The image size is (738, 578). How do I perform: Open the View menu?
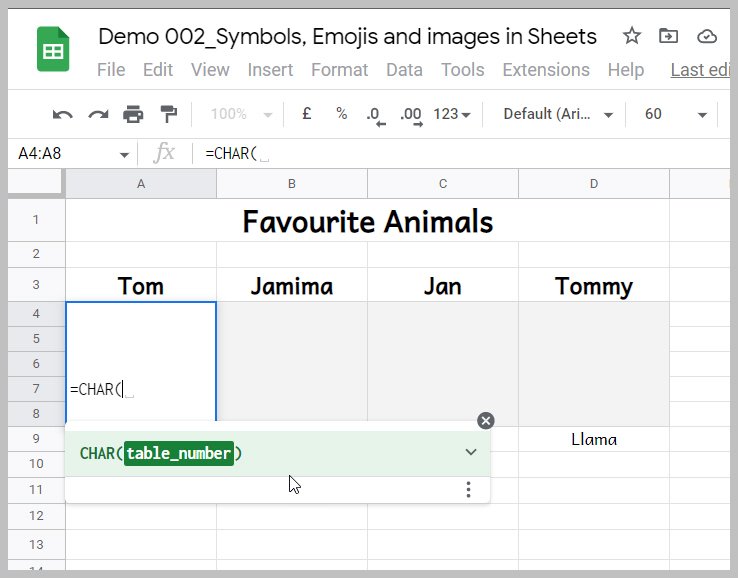[x=210, y=70]
